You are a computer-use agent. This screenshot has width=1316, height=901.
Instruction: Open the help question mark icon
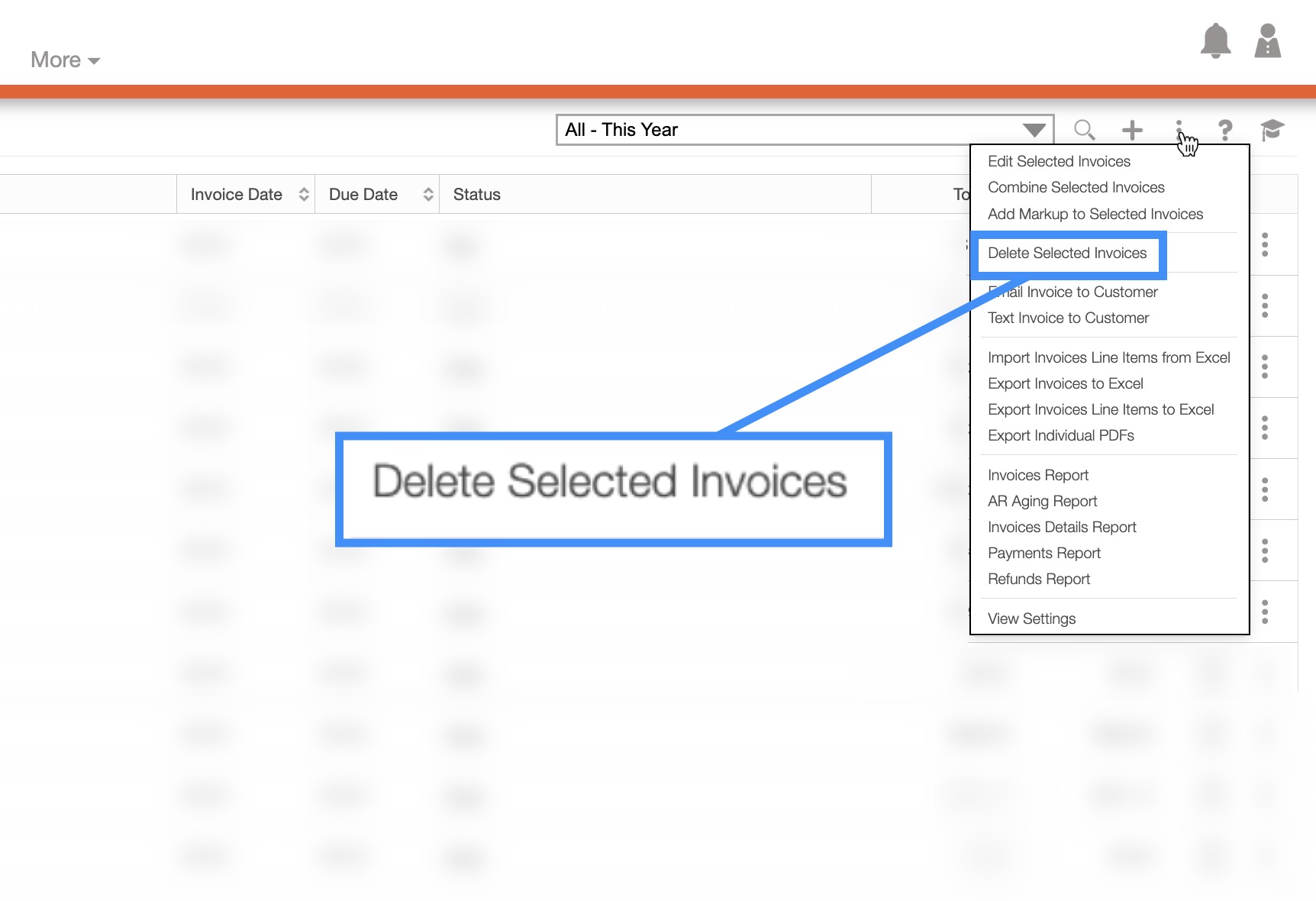[1225, 130]
